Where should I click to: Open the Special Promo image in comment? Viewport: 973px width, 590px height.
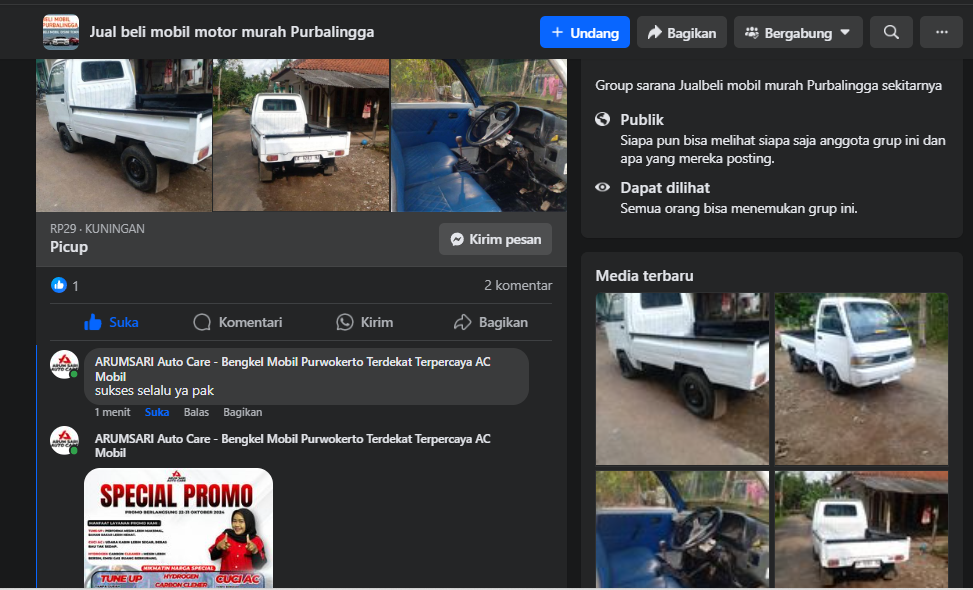(178, 527)
